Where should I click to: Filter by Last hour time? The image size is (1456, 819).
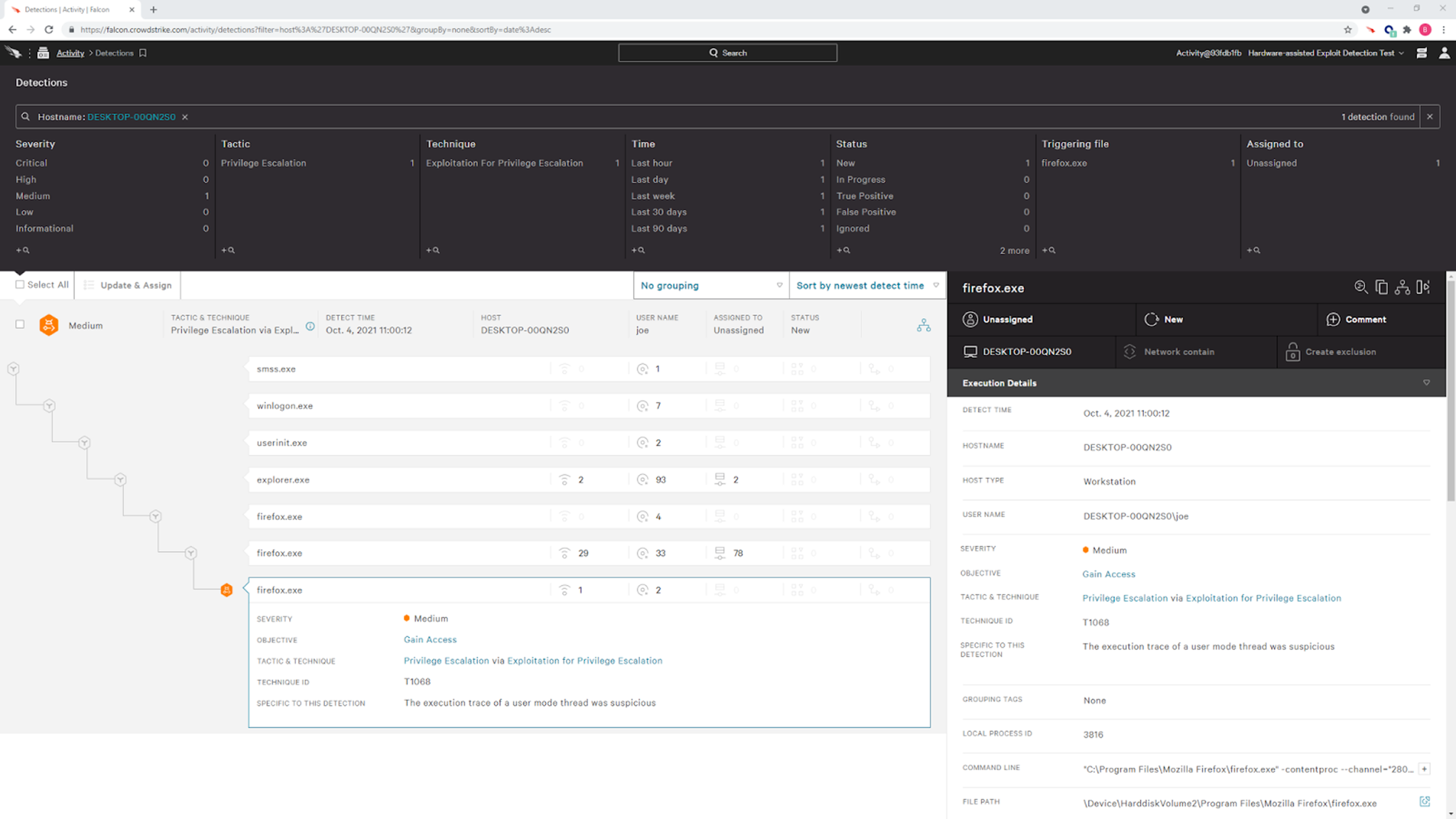[727, 164]
